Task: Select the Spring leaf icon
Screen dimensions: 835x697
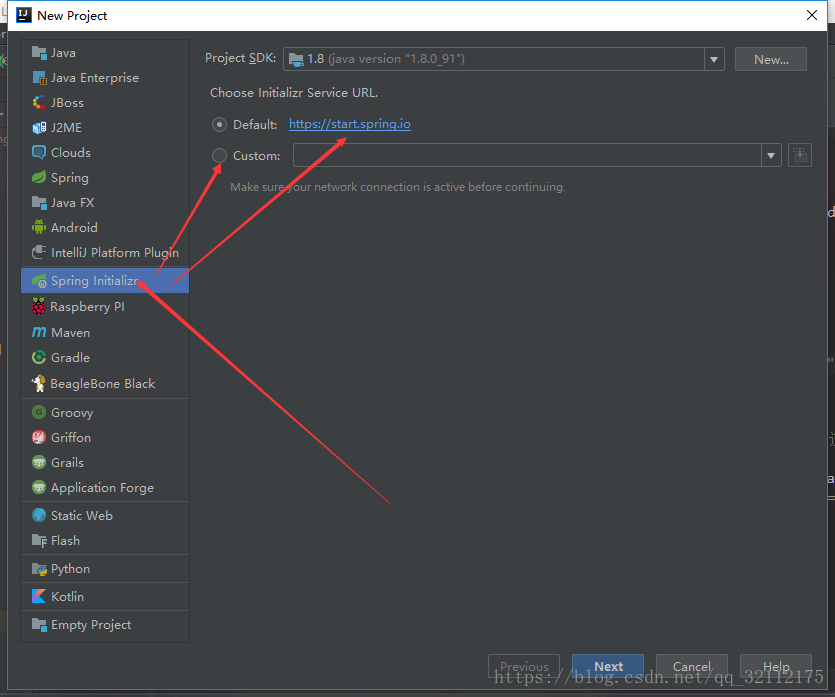Action: 39,177
